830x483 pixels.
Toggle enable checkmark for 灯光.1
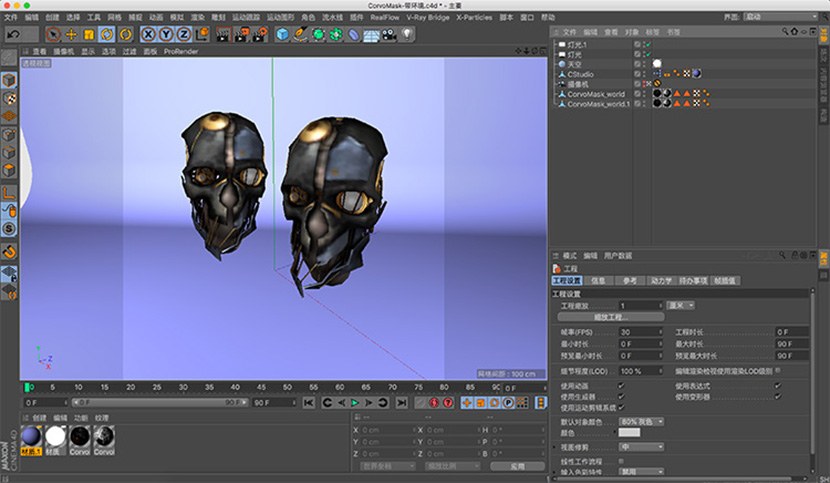pos(648,44)
